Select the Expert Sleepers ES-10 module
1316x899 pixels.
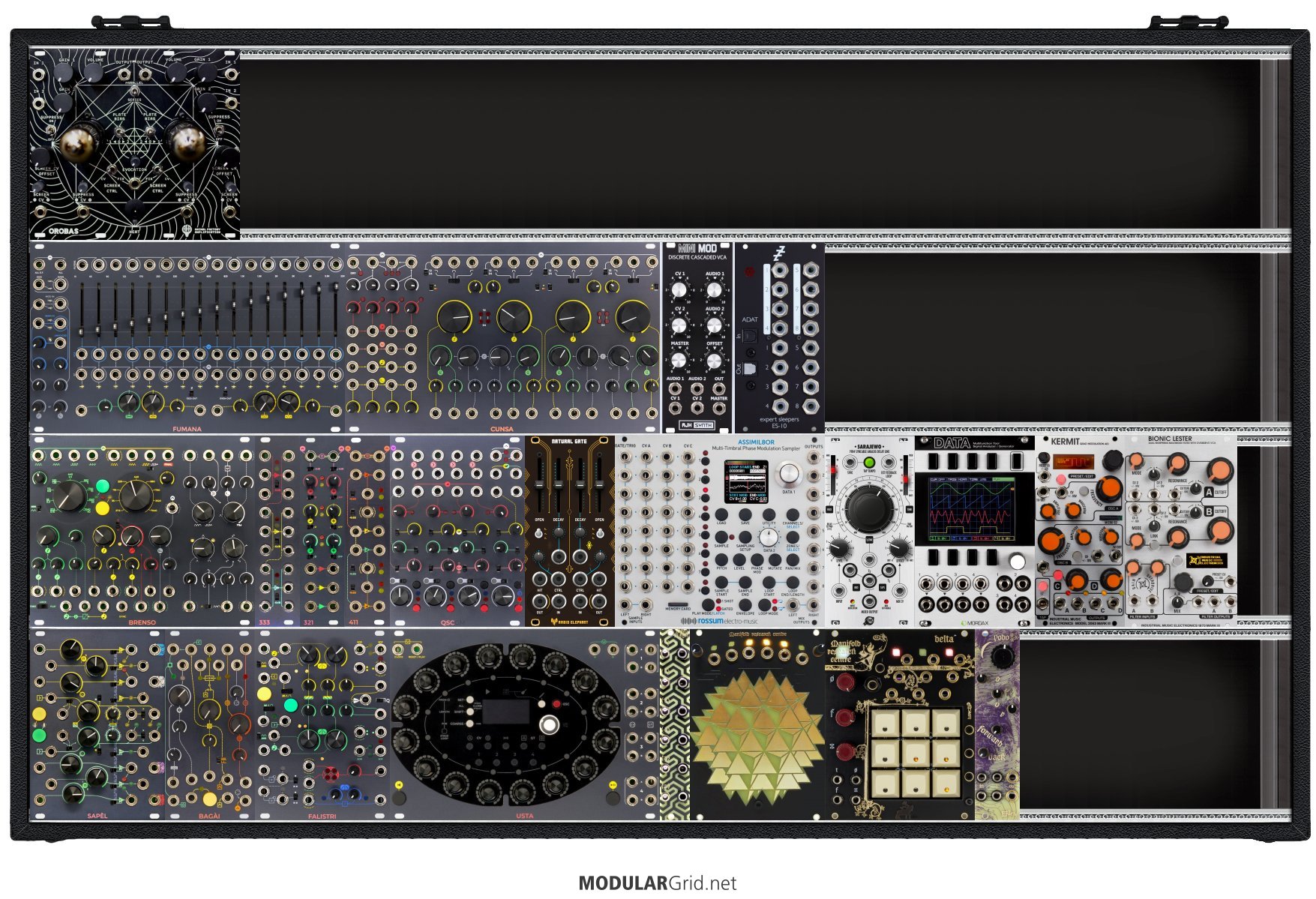pos(779,337)
